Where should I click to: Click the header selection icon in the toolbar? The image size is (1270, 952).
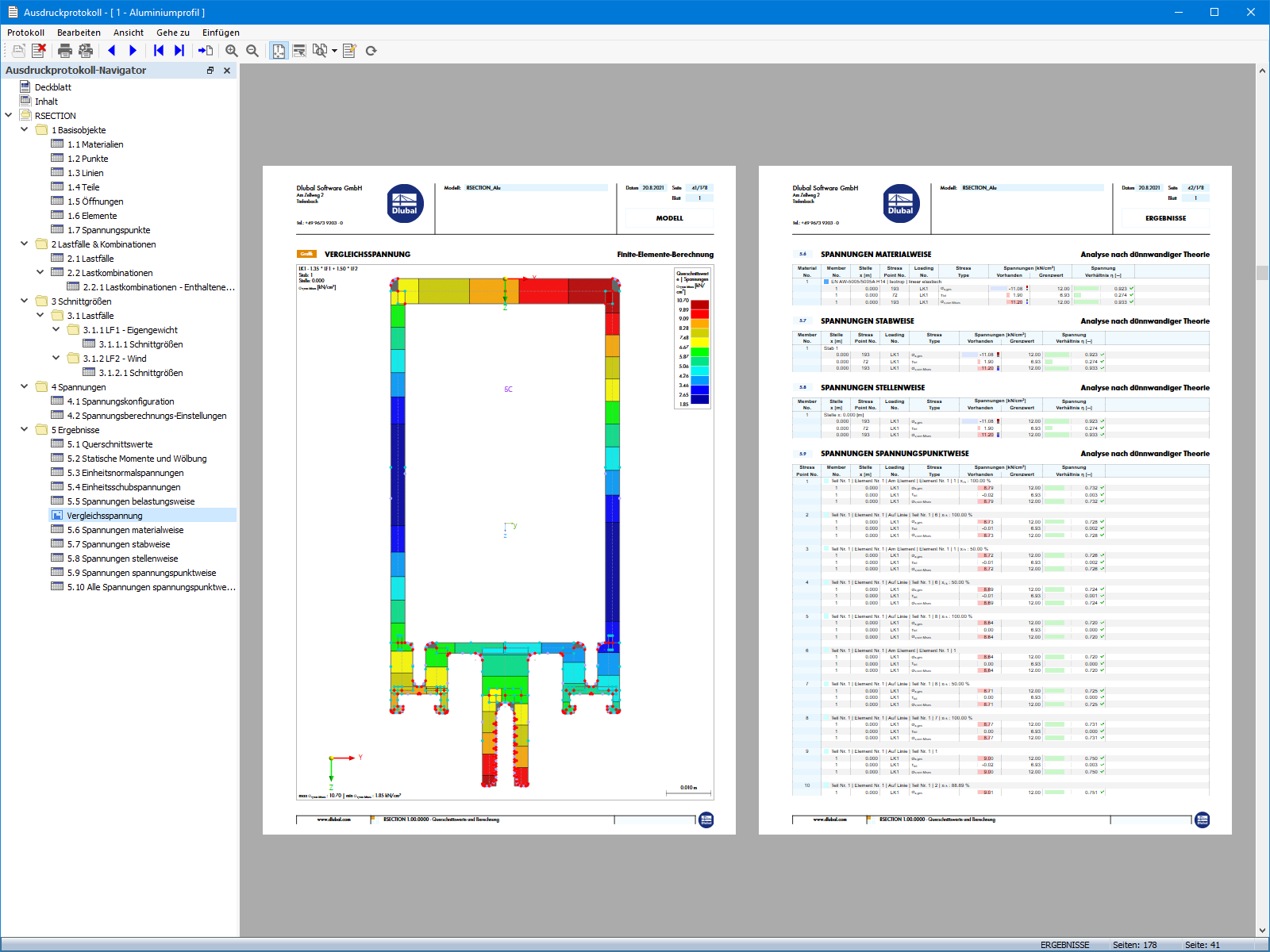299,51
